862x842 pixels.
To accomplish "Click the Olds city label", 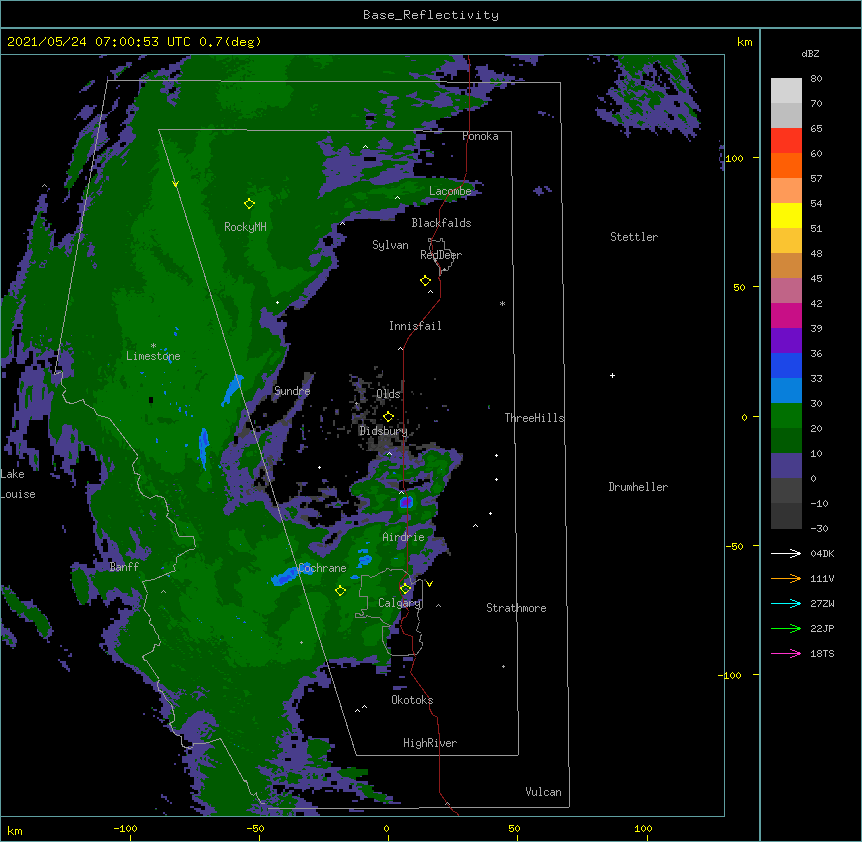I will click(388, 394).
